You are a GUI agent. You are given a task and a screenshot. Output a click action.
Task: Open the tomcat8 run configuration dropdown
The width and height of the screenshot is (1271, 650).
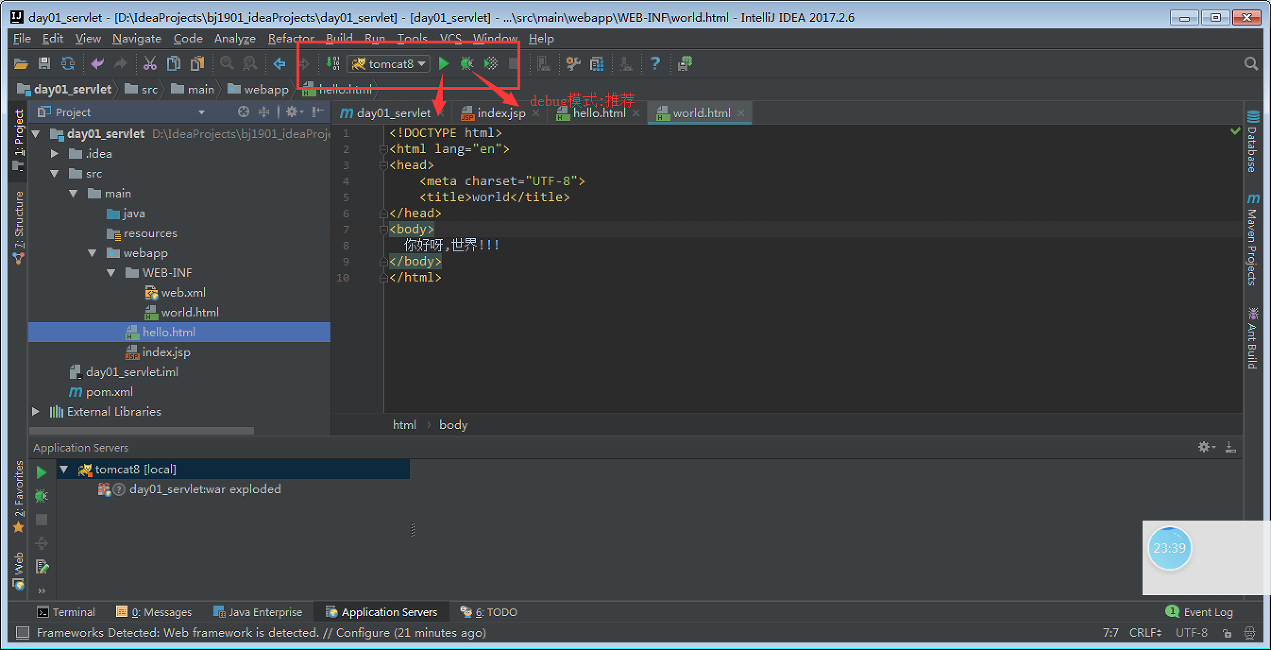click(x=390, y=64)
